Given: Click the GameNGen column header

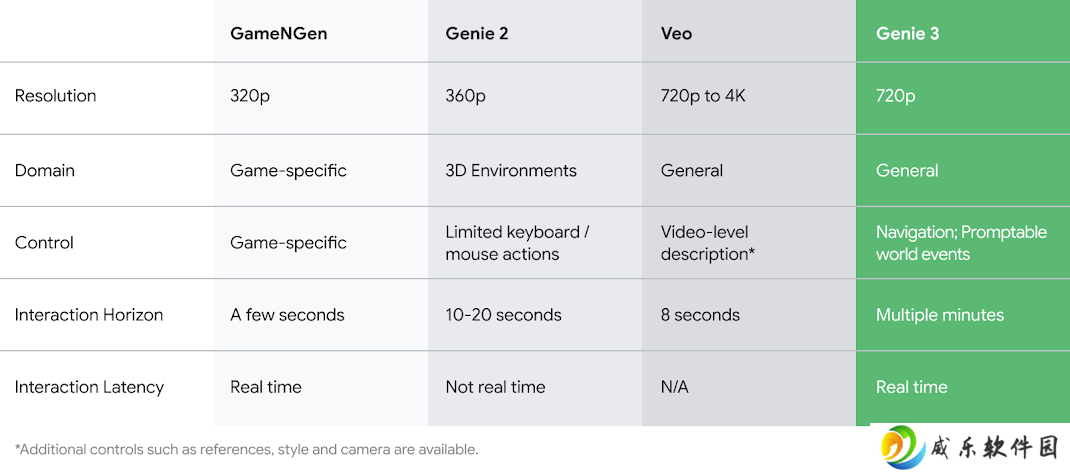Looking at the screenshot, I should [278, 33].
